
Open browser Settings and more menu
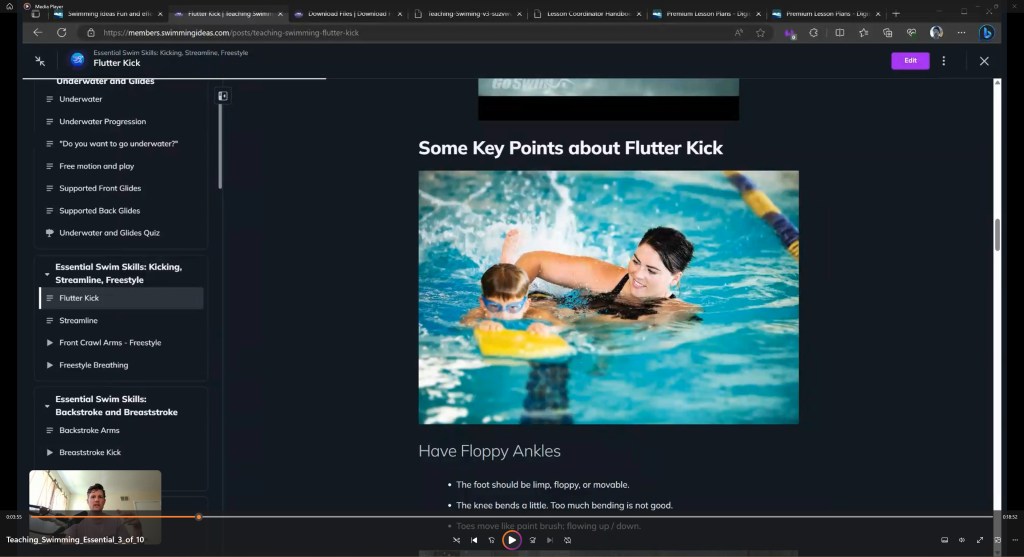(961, 33)
